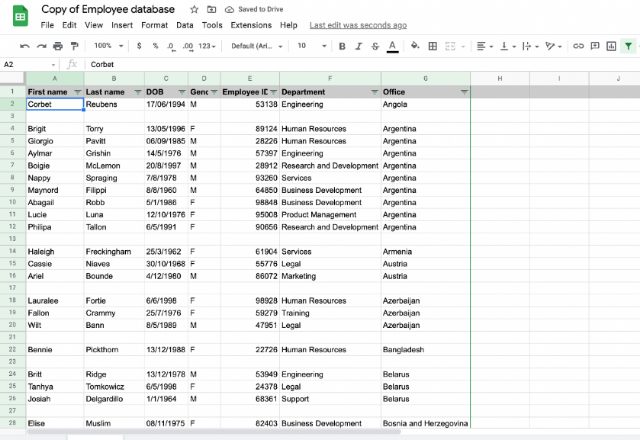
Task: Toggle the green filter funnel icon
Action: 629,46
